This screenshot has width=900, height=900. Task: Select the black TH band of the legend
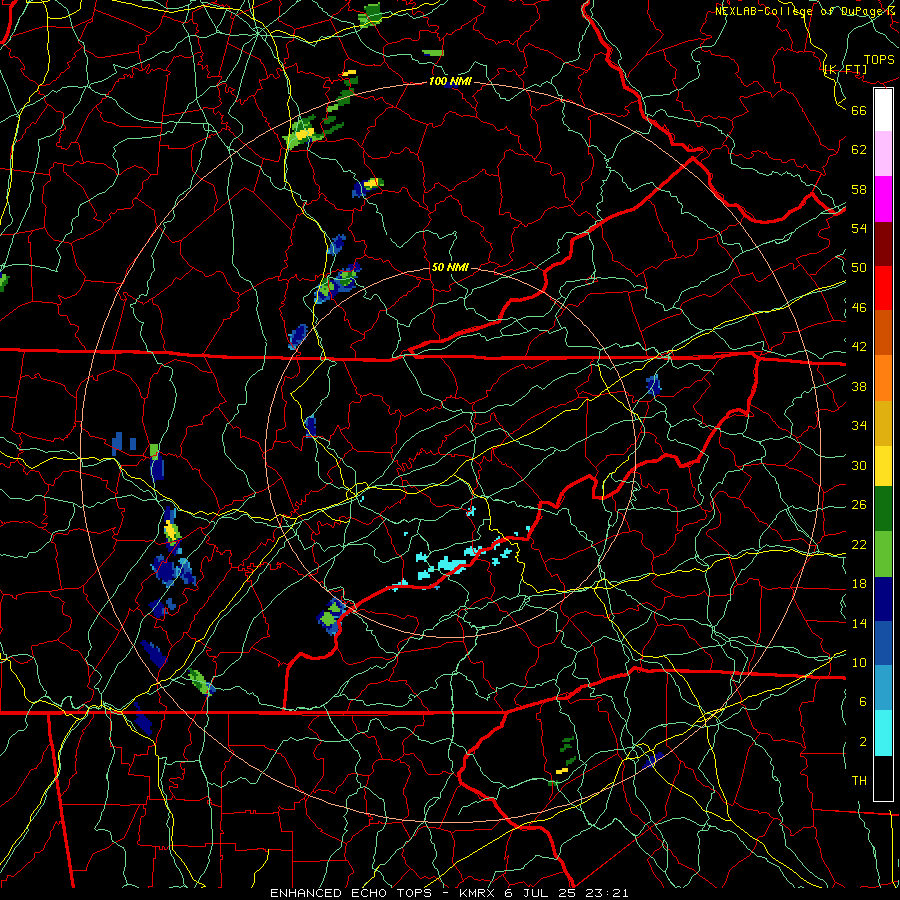coord(883,778)
